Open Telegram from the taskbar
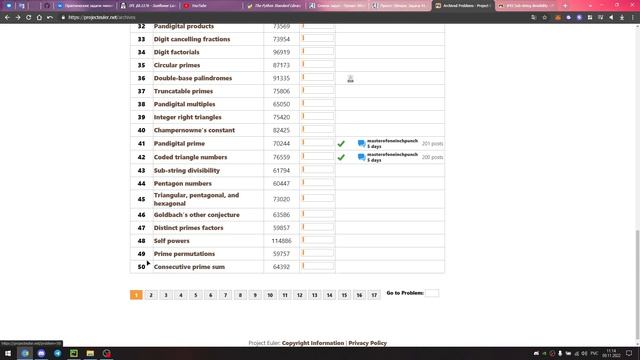The image size is (640, 360). pos(58,353)
